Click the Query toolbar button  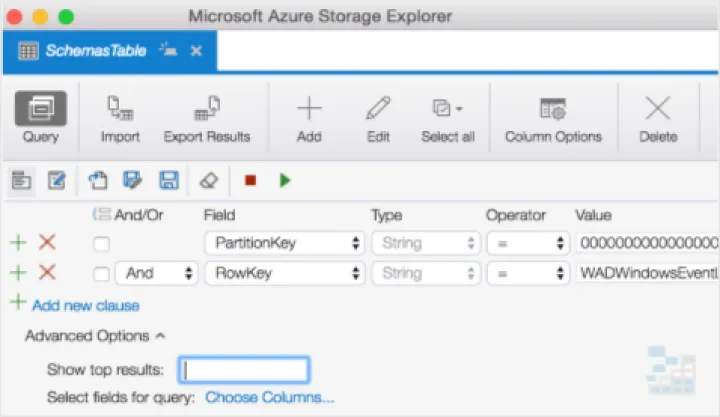click(41, 118)
